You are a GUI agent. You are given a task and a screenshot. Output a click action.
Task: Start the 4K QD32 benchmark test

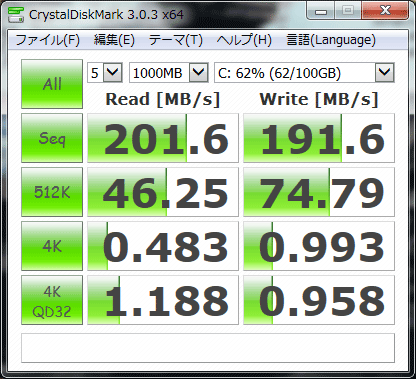point(52,300)
